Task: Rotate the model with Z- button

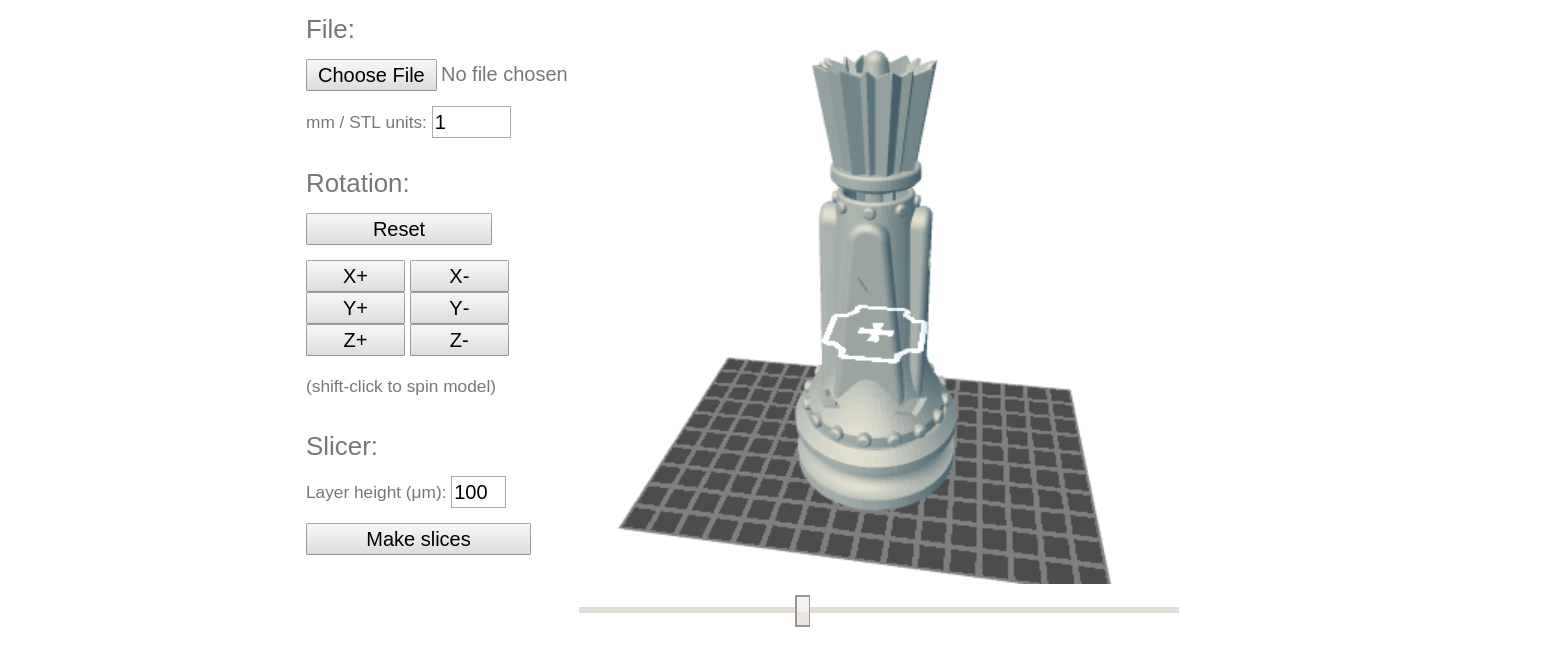Action: [x=459, y=340]
